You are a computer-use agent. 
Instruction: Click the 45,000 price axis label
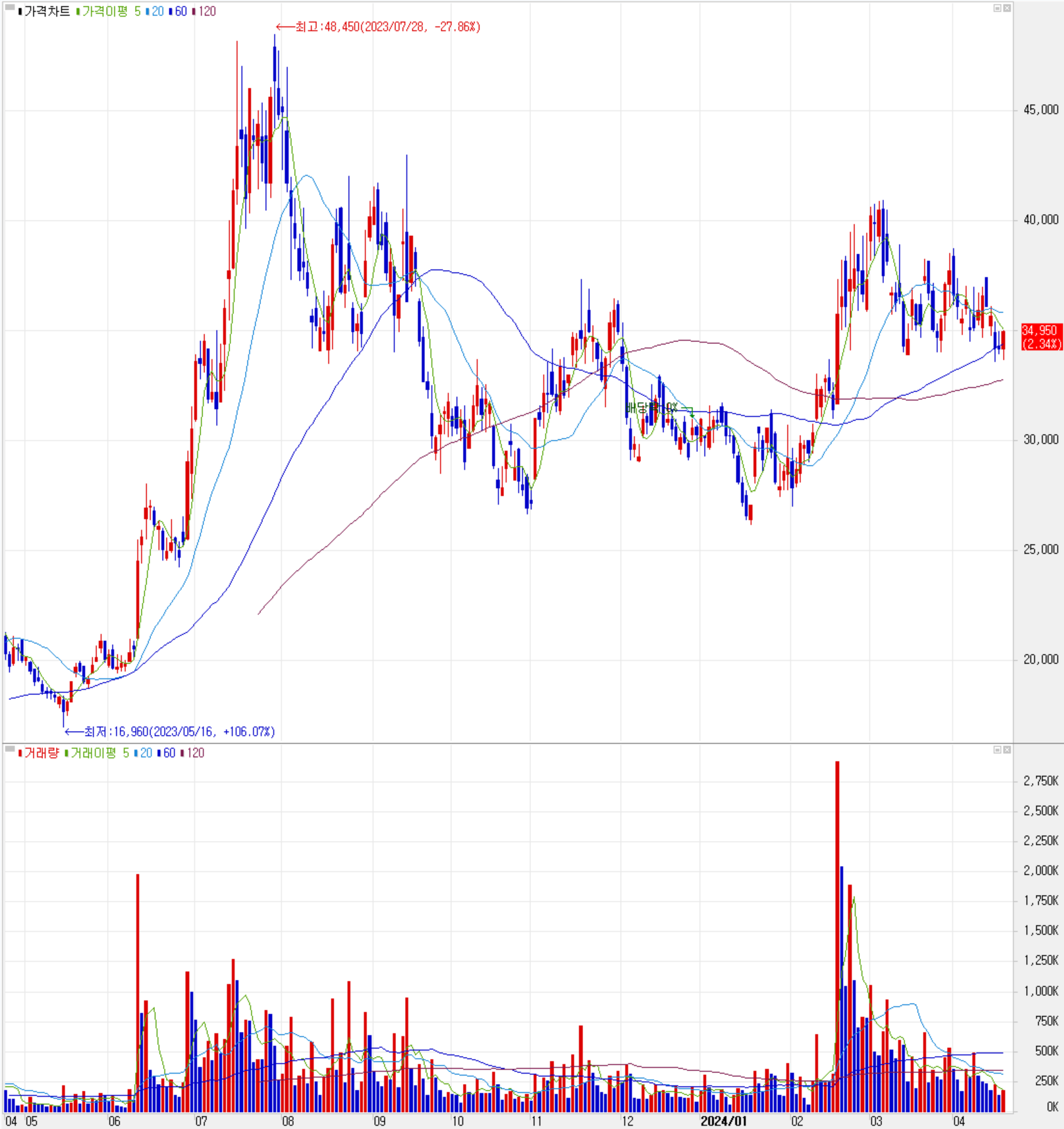1041,110
